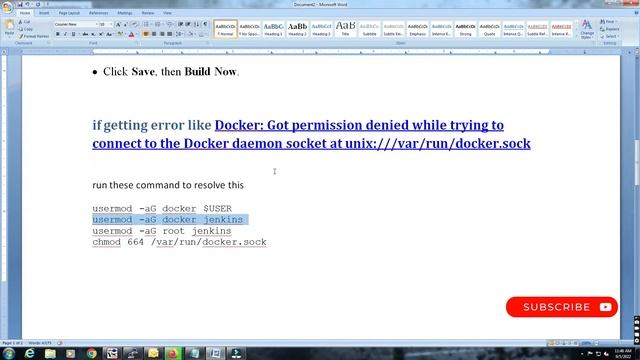The height and width of the screenshot is (360, 640).
Task: Open the paragraph shading color menu
Action: (x=191, y=34)
